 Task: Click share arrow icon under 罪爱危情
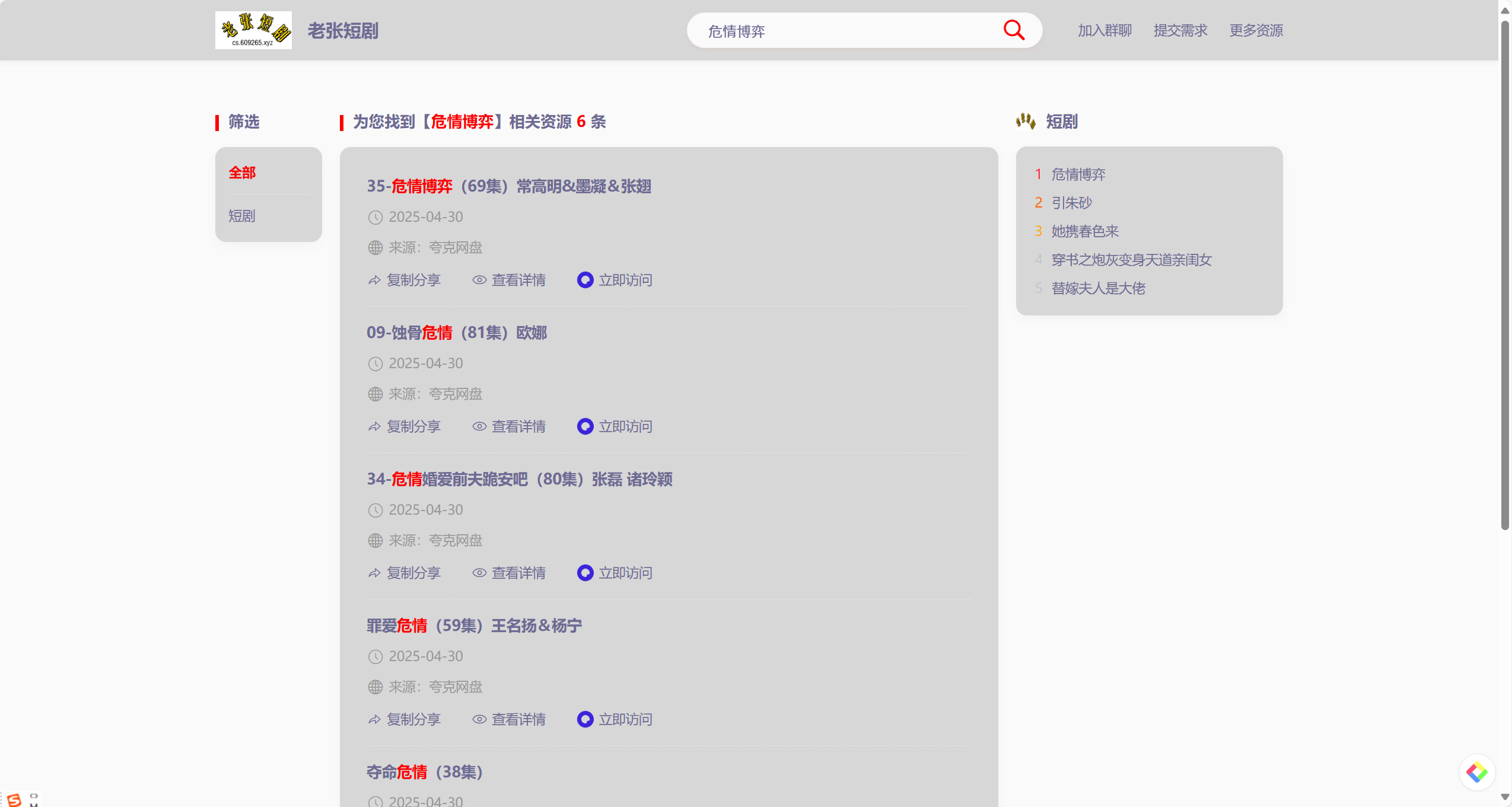(374, 719)
